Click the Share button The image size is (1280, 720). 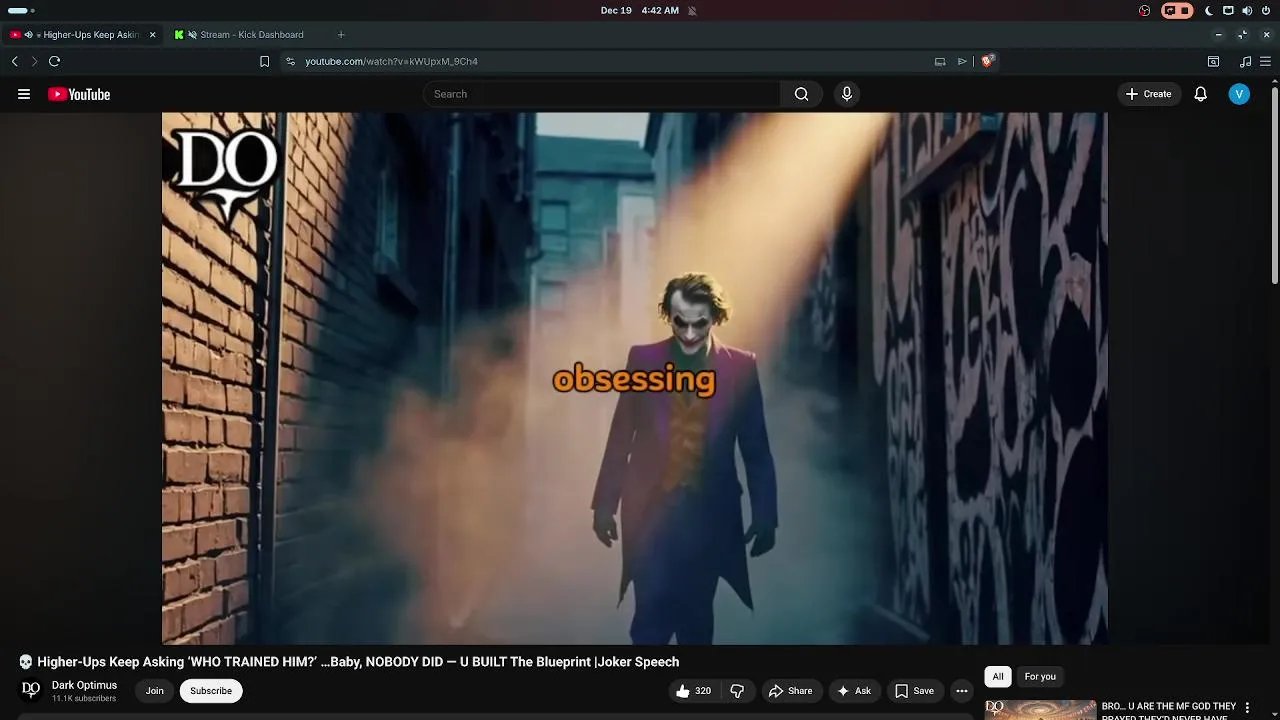pyautogui.click(x=790, y=691)
